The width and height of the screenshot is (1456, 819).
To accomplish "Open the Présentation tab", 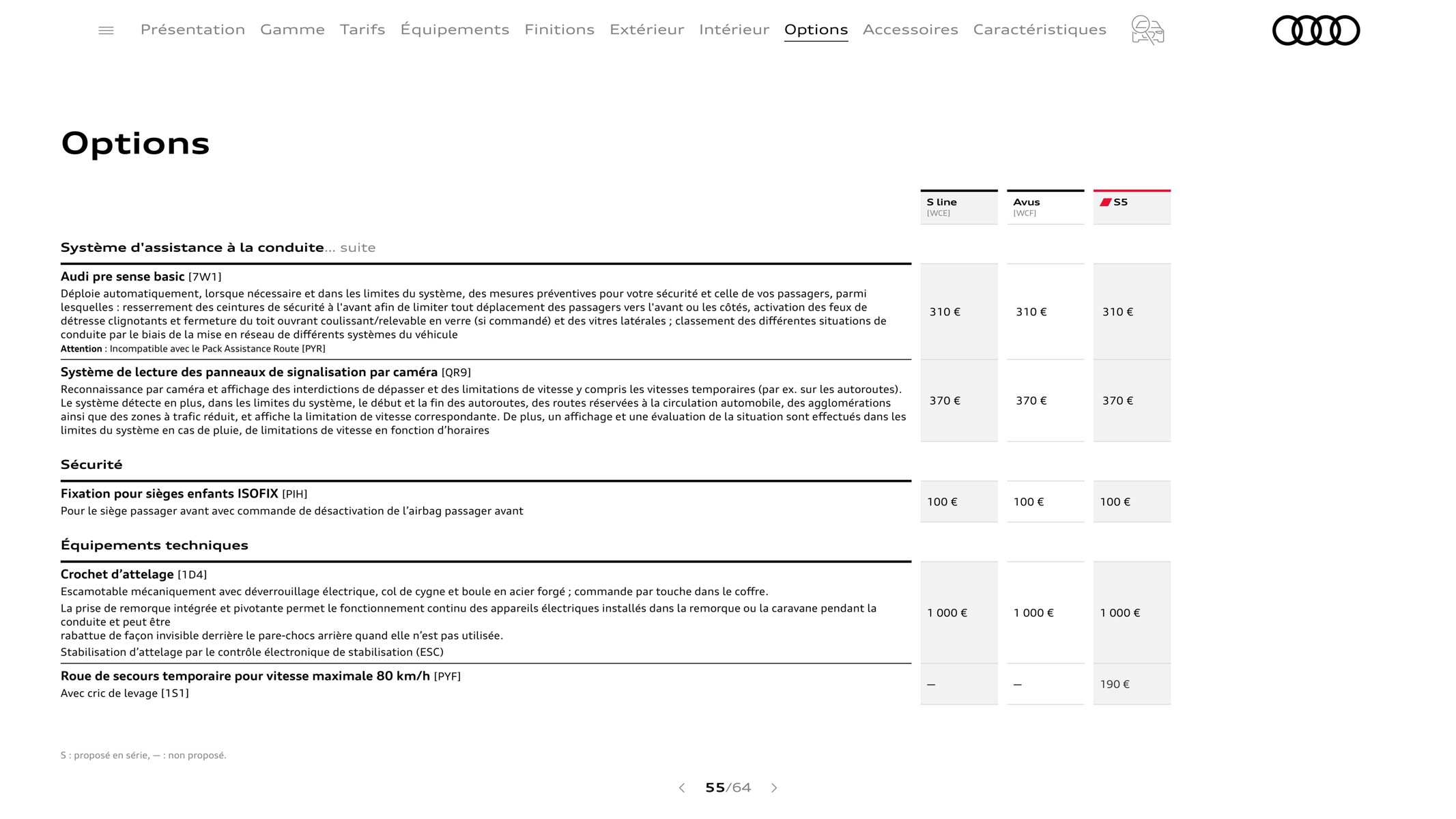I will click(x=192, y=29).
